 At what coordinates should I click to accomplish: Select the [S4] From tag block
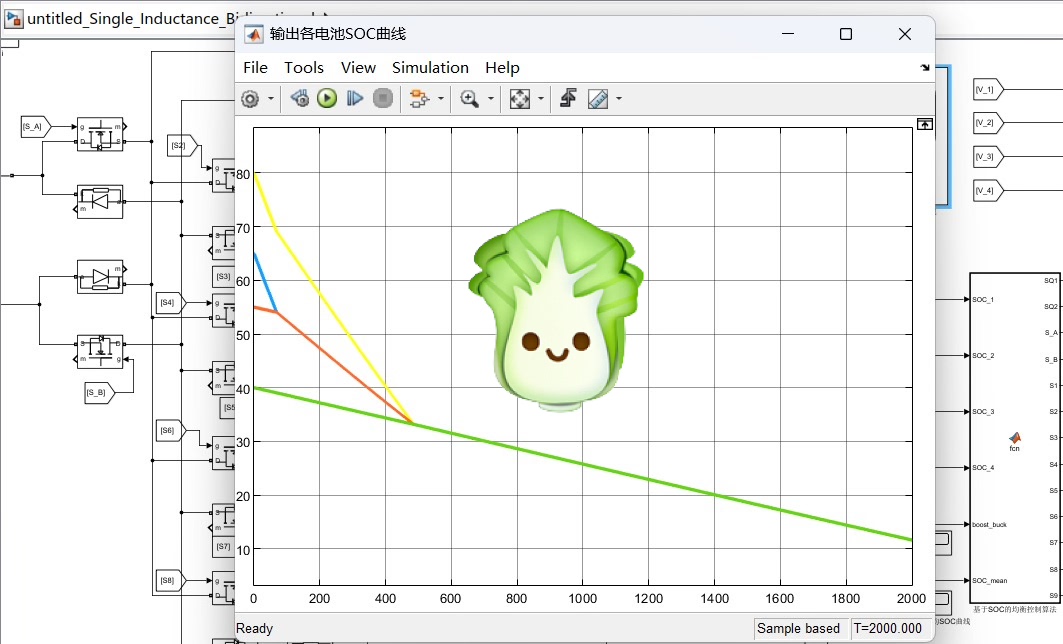(171, 302)
